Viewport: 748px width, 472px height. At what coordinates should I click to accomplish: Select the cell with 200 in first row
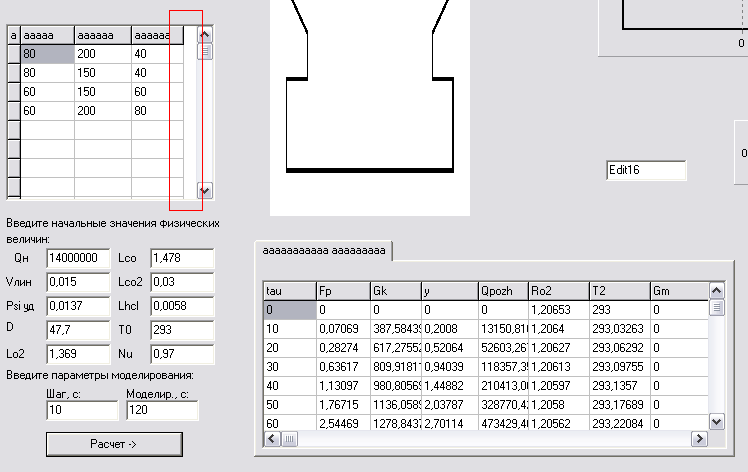coord(102,54)
